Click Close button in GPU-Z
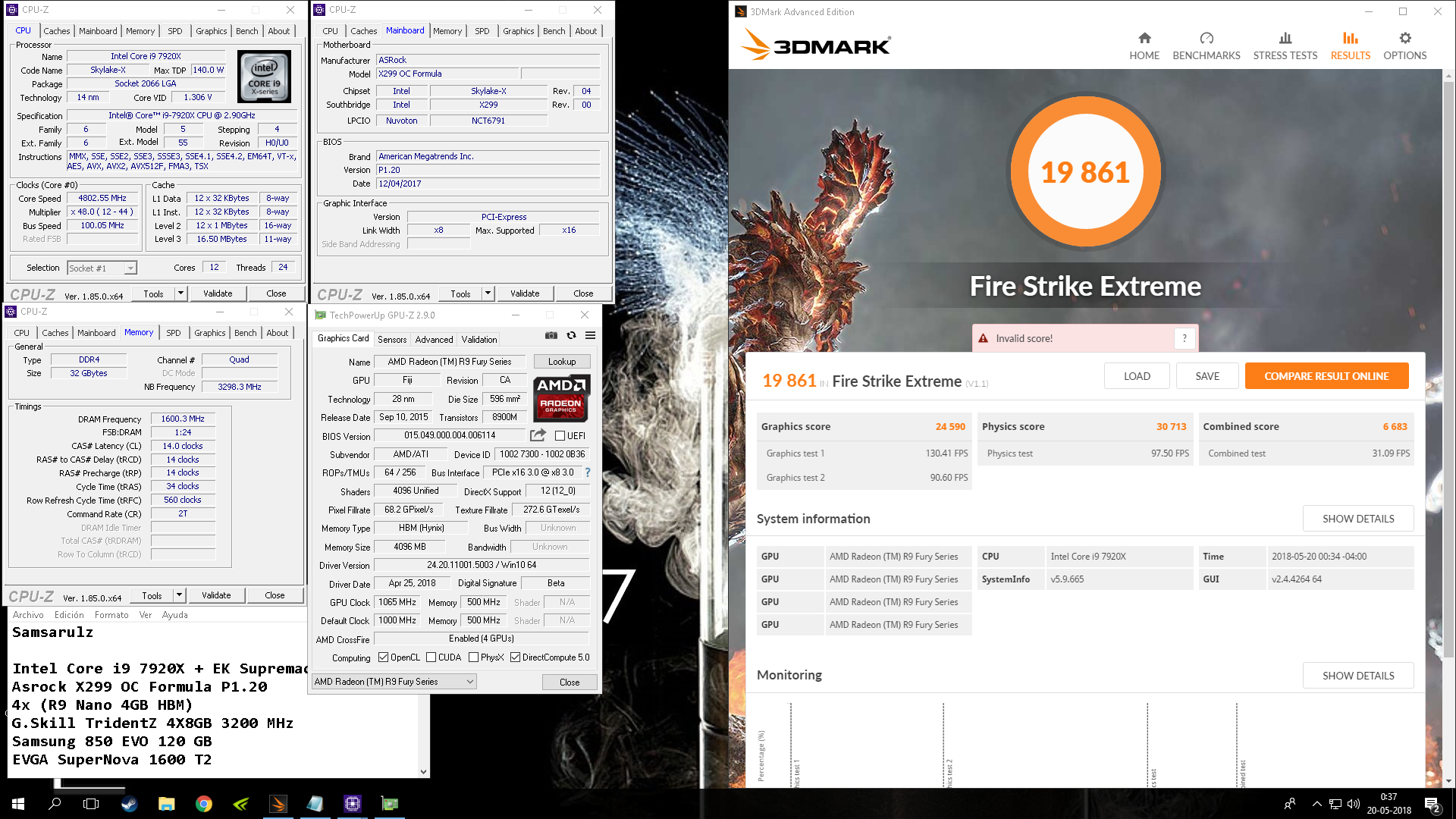Screen dimensions: 1456x819 [570, 682]
